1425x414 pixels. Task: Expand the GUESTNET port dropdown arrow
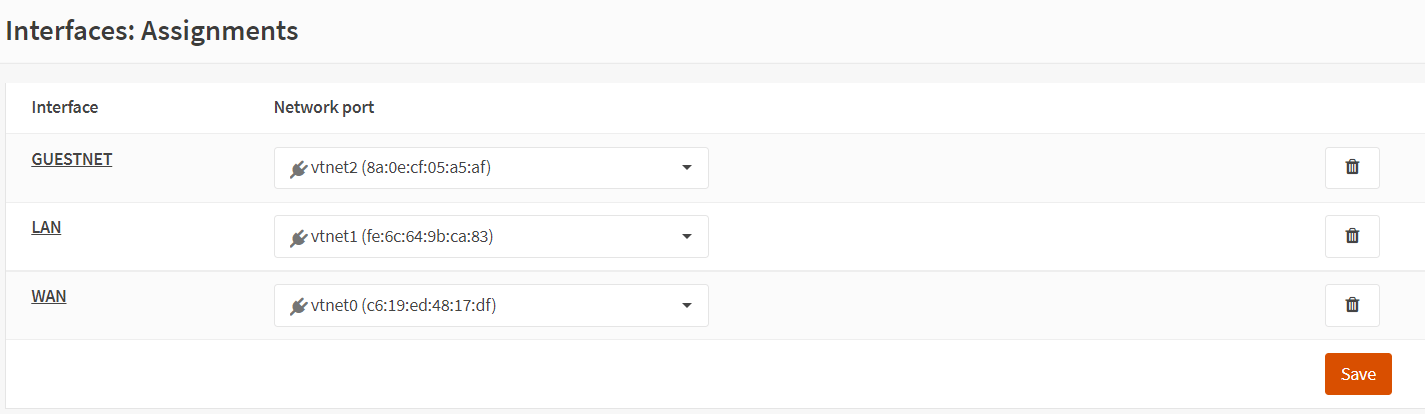[687, 168]
